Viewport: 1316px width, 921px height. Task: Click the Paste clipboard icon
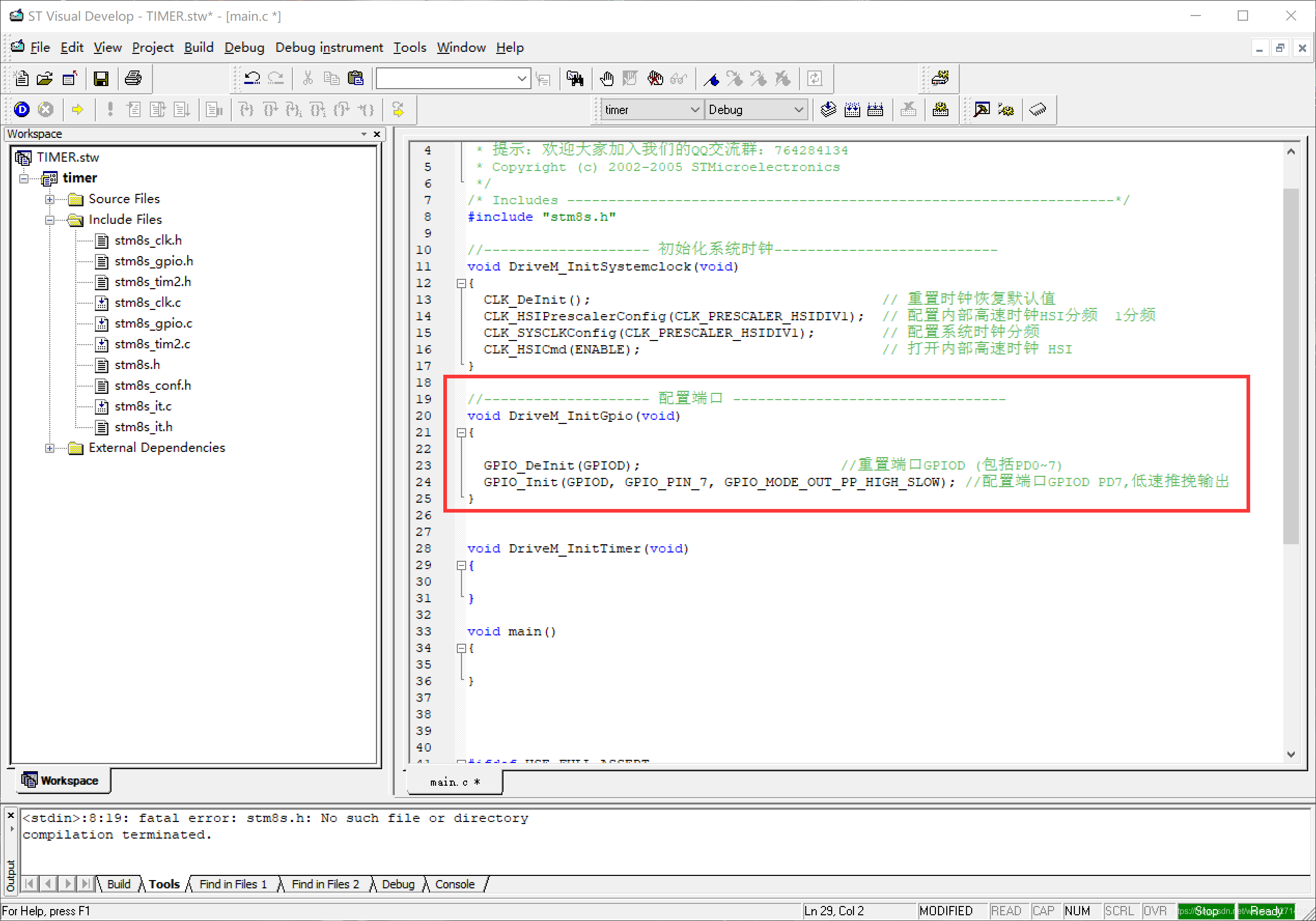coord(356,78)
